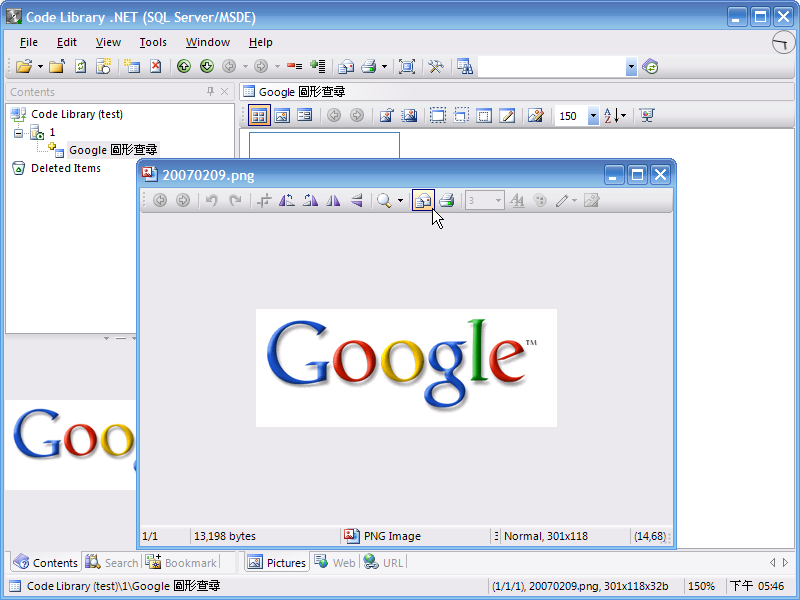Click rotate left icon in 20070209.png viewer
This screenshot has height=600, width=800.
[x=287, y=201]
